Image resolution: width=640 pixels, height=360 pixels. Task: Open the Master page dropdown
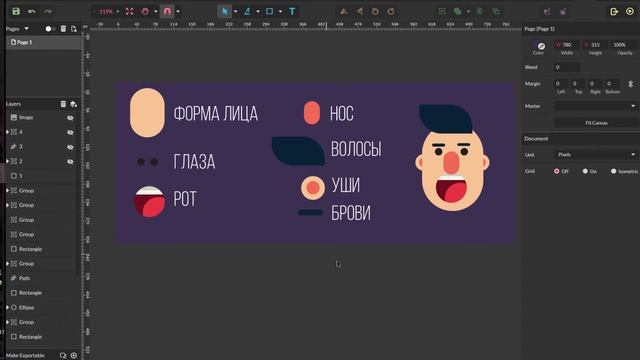[595, 106]
